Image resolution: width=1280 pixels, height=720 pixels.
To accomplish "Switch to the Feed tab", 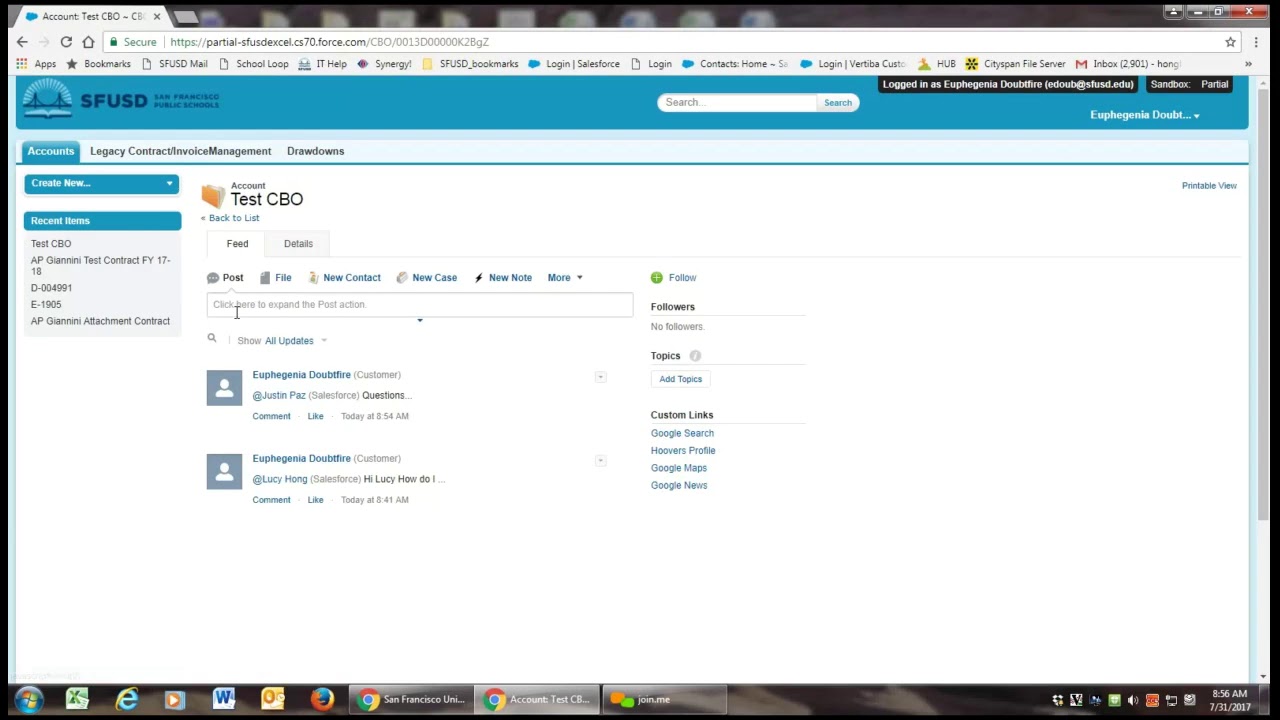I will [x=237, y=244].
